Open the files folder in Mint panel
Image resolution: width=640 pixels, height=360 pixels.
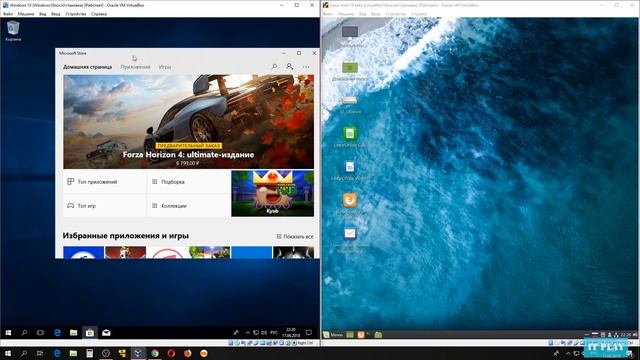(x=378, y=335)
